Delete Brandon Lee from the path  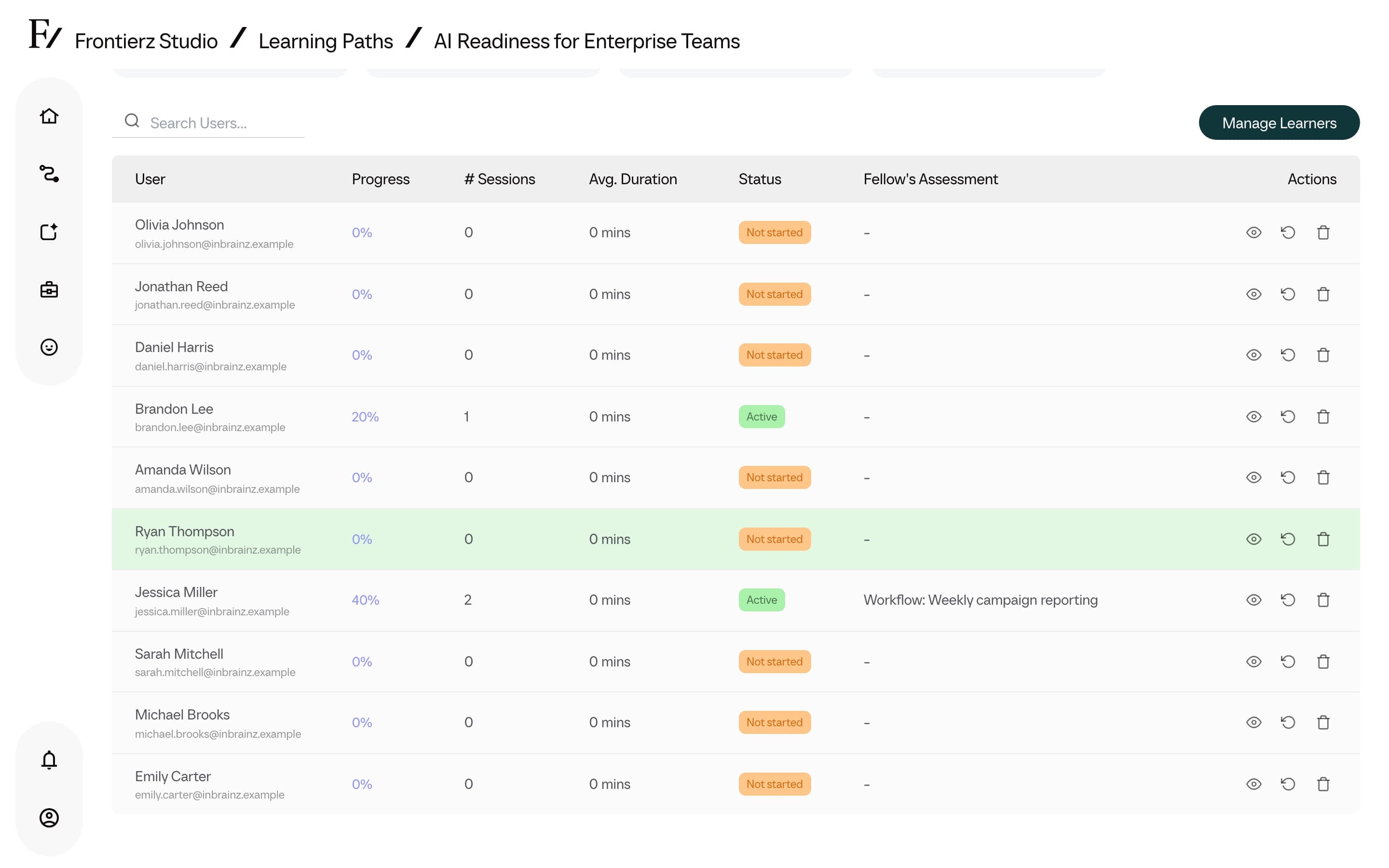[1323, 416]
